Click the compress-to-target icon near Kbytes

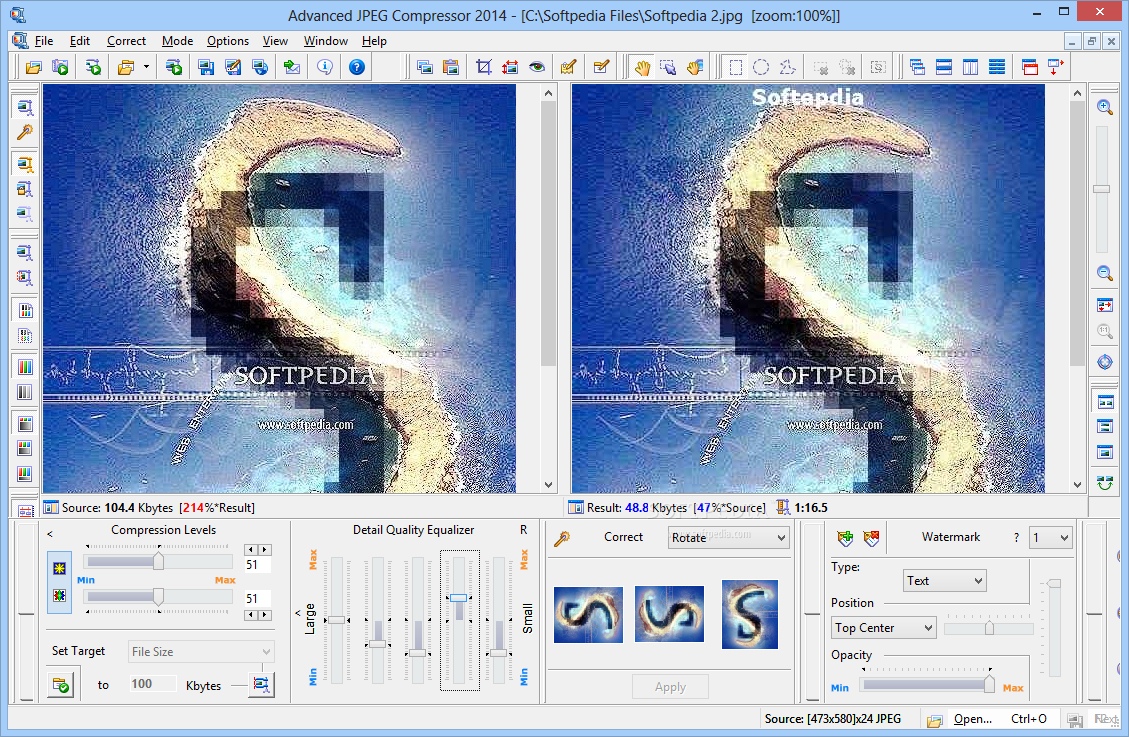tap(261, 684)
